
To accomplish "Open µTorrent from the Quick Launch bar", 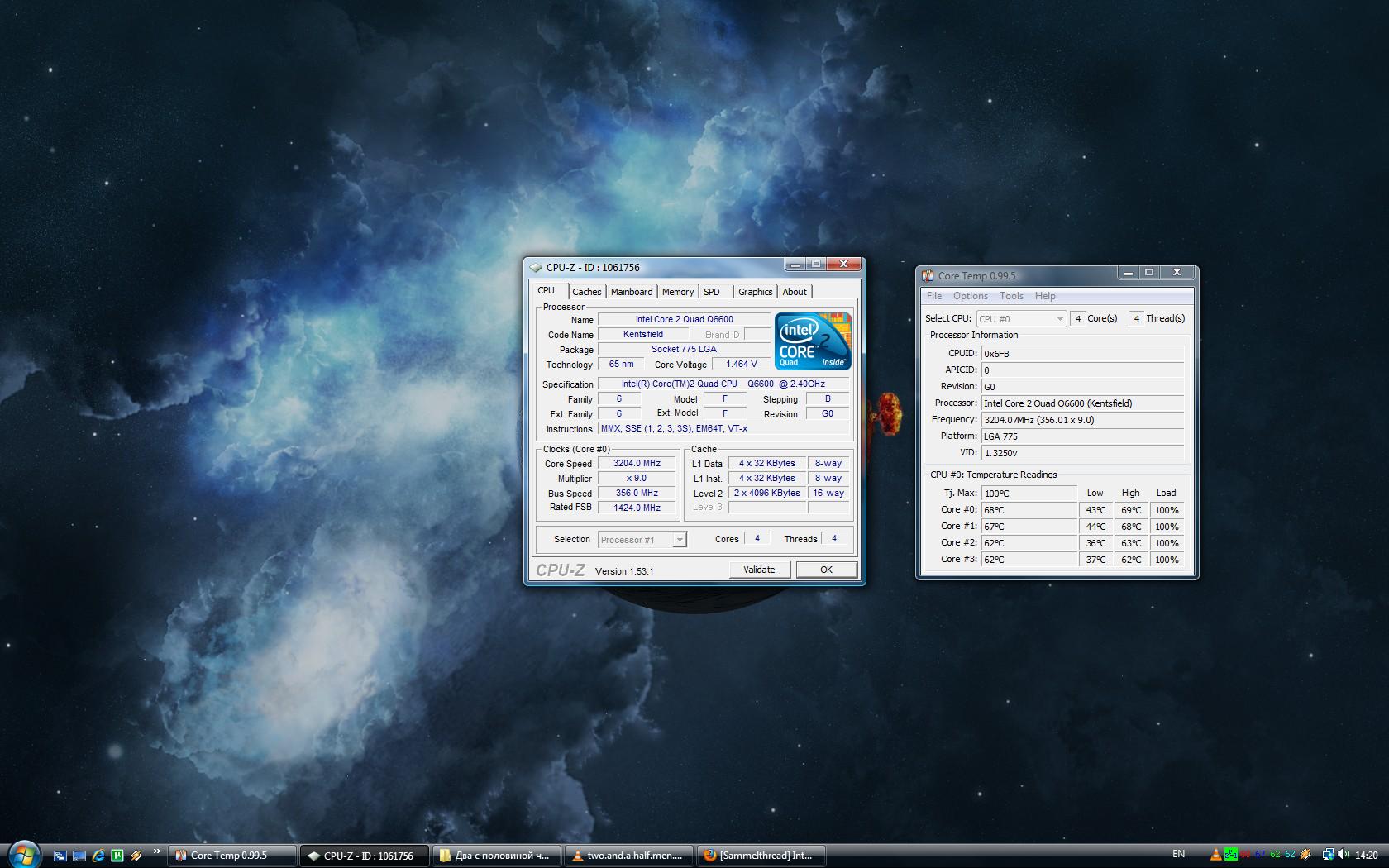I will (x=117, y=856).
